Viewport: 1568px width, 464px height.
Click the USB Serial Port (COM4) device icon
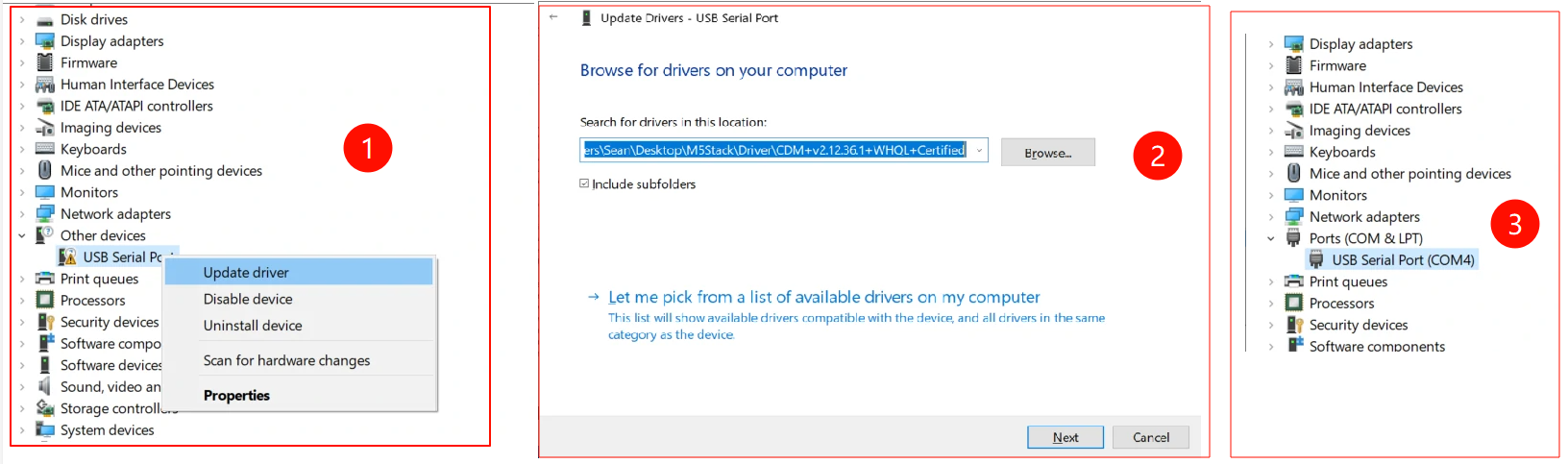coord(1316,259)
